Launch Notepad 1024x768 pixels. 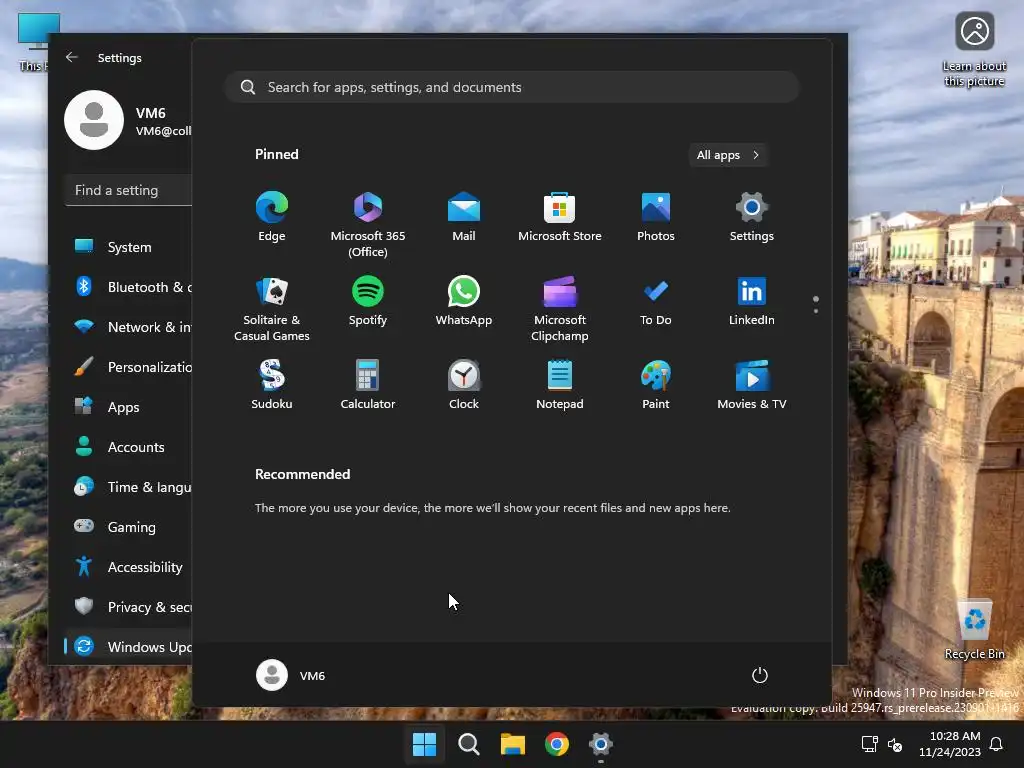click(560, 385)
